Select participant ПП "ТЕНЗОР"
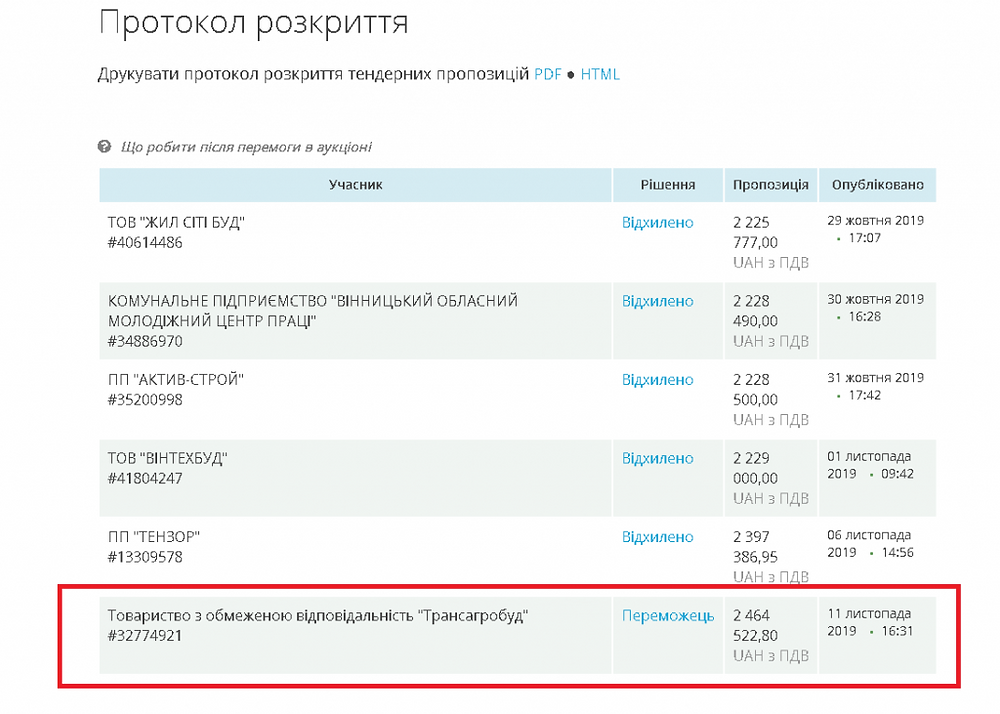The width and height of the screenshot is (1000, 714). [x=153, y=537]
